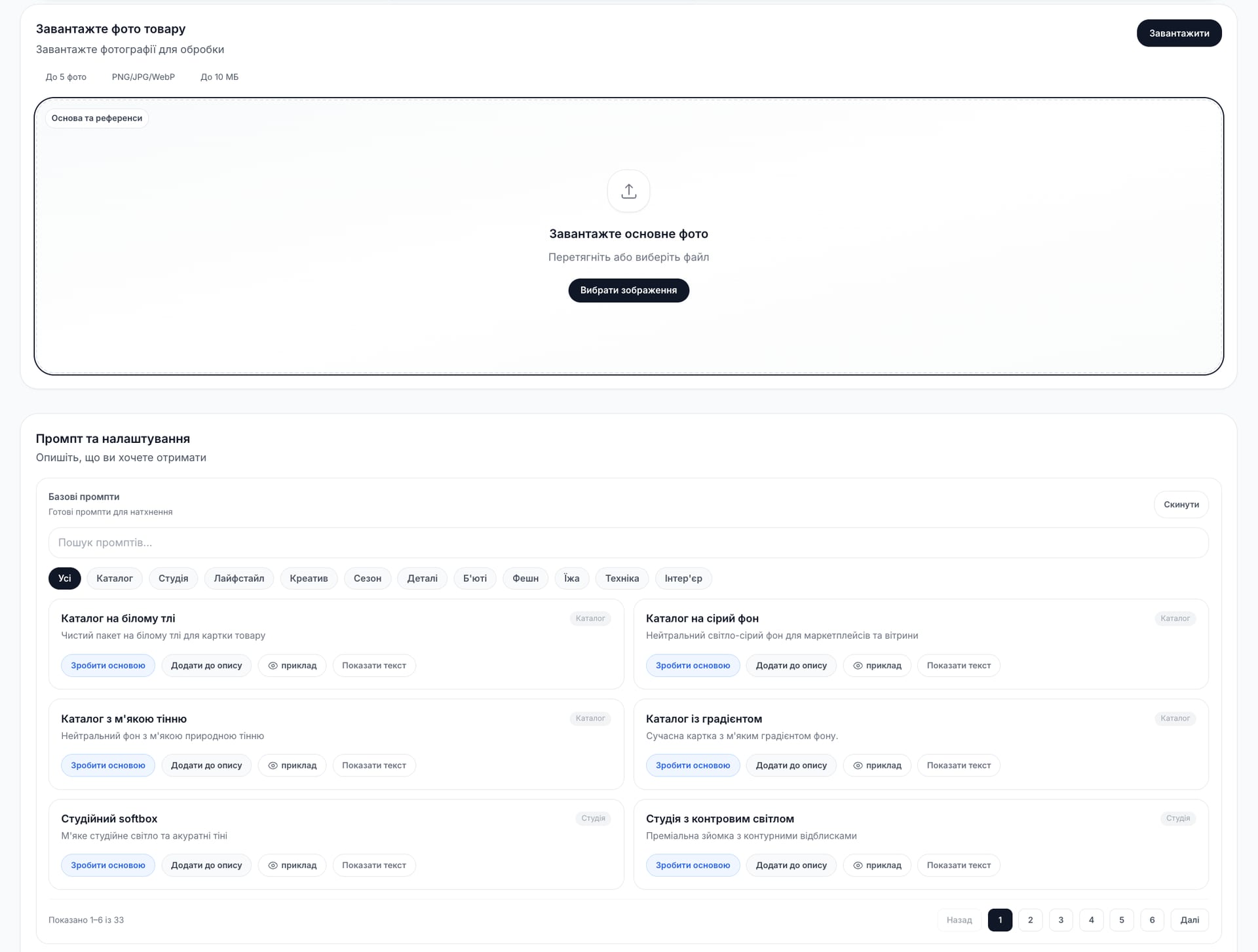
Task: Filter prompts by Сезон
Action: (x=368, y=578)
